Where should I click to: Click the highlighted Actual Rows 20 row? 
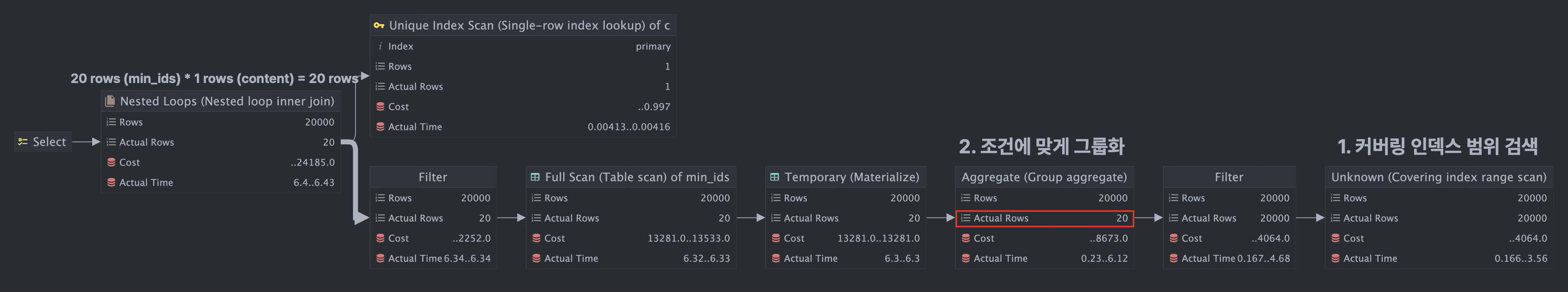[1043, 218]
